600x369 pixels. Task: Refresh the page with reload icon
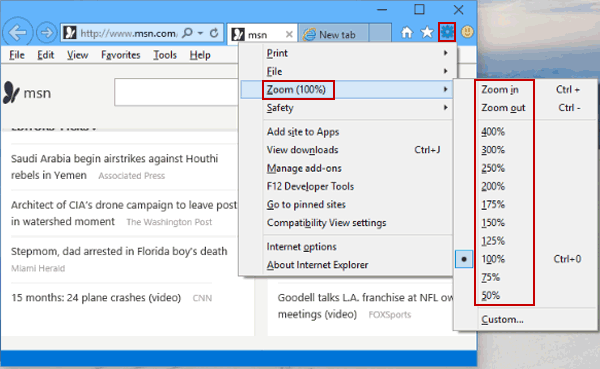pos(214,33)
